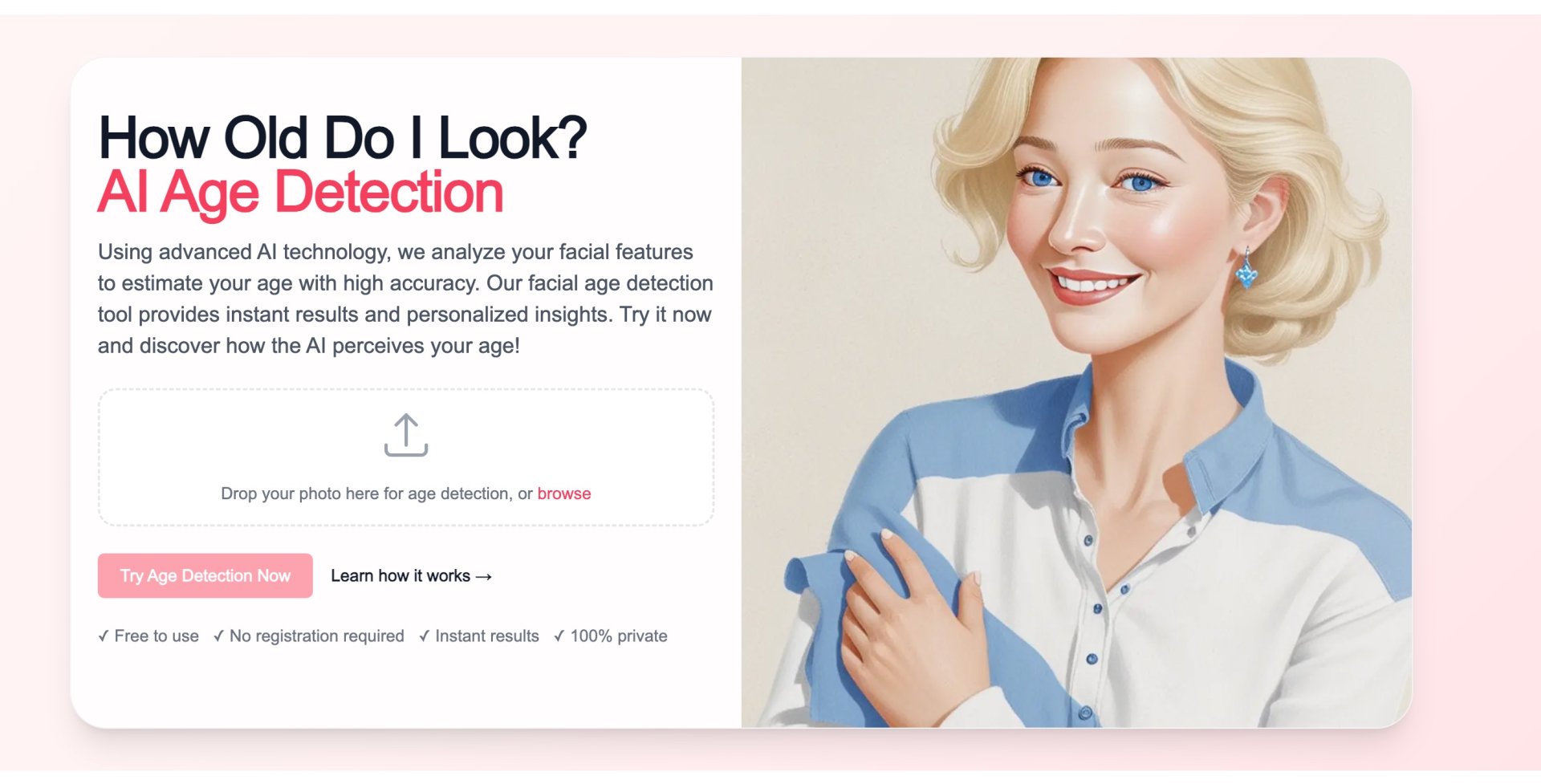The height and width of the screenshot is (784, 1541).
Task: Click the checkmark beside Instant results
Action: coord(424,636)
